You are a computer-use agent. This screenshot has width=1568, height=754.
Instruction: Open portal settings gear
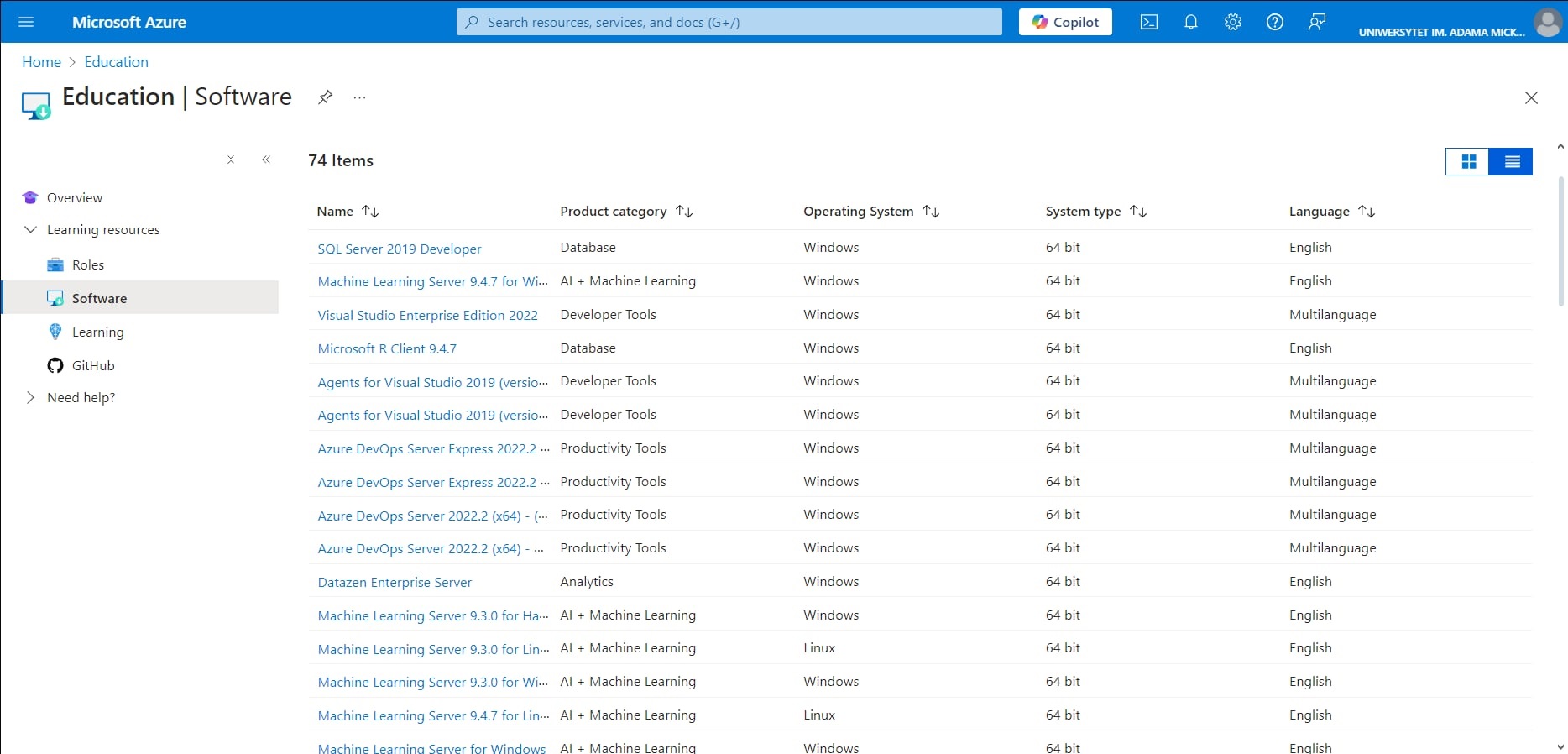[x=1233, y=22]
